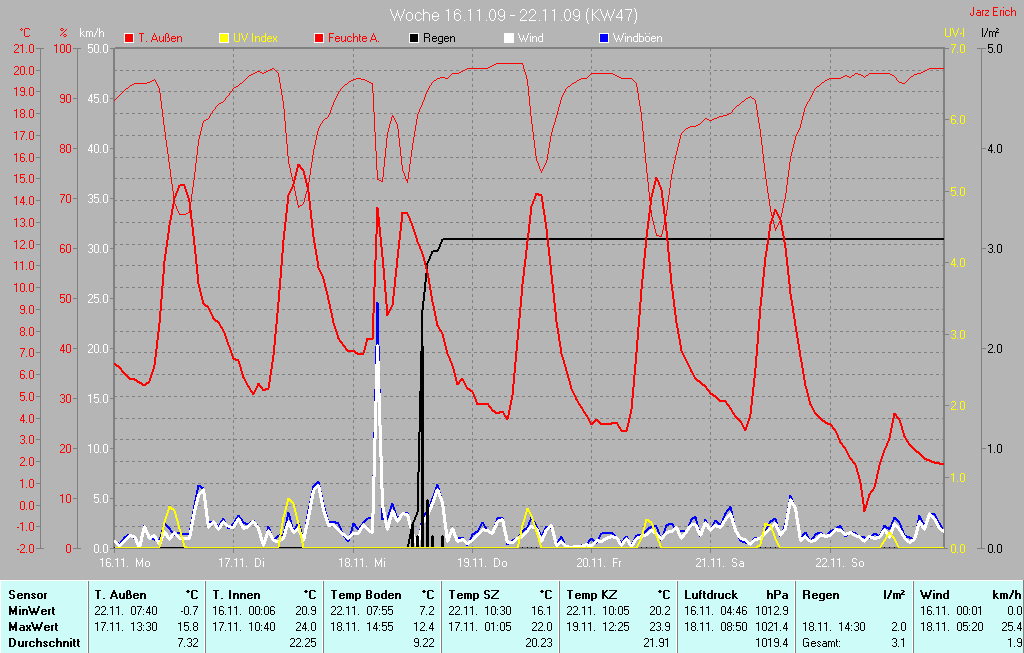Click the T. Außen maximum value 15.8
This screenshot has width=1024, height=653.
pyautogui.click(x=188, y=627)
